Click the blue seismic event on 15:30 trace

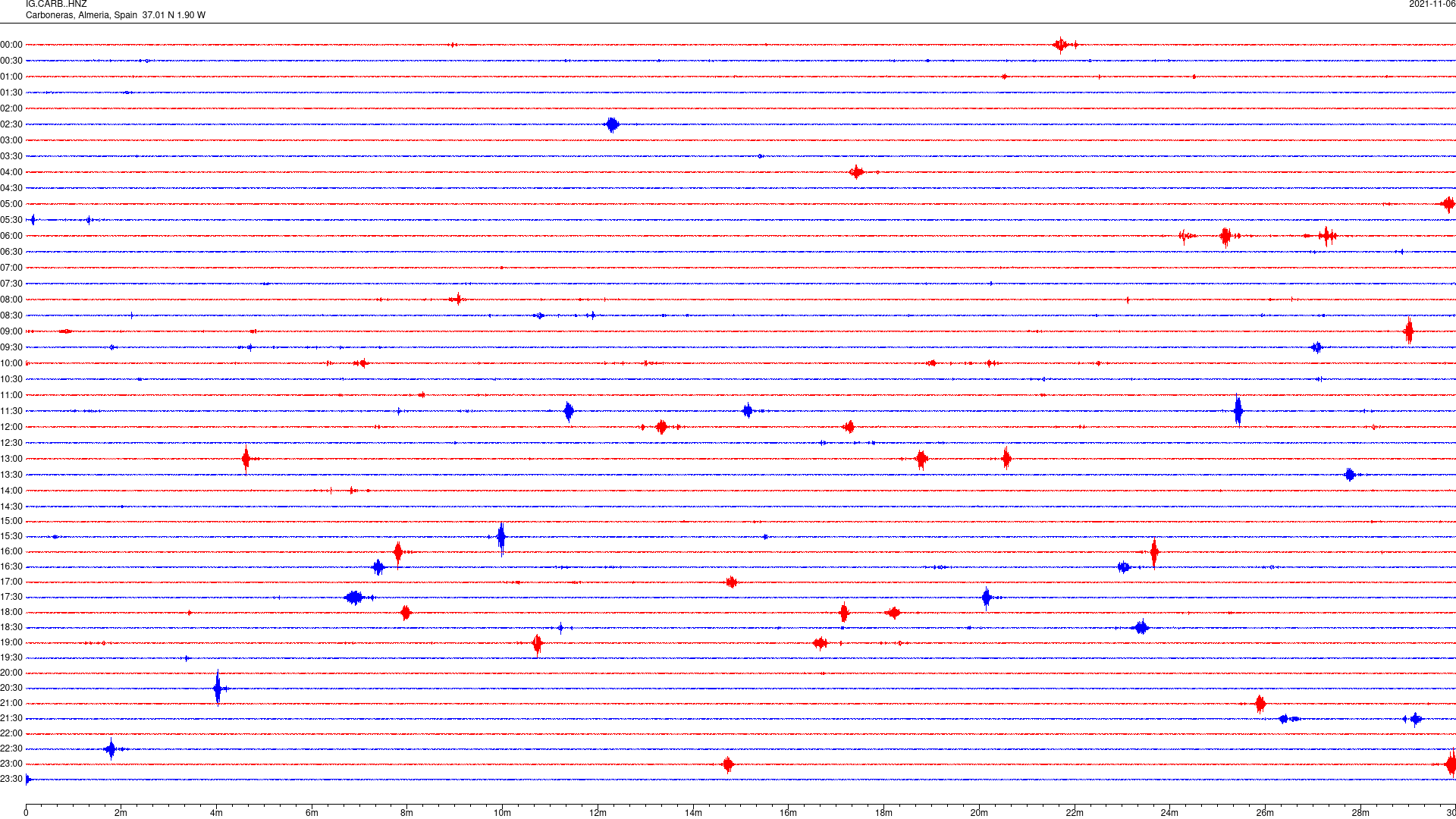click(501, 538)
